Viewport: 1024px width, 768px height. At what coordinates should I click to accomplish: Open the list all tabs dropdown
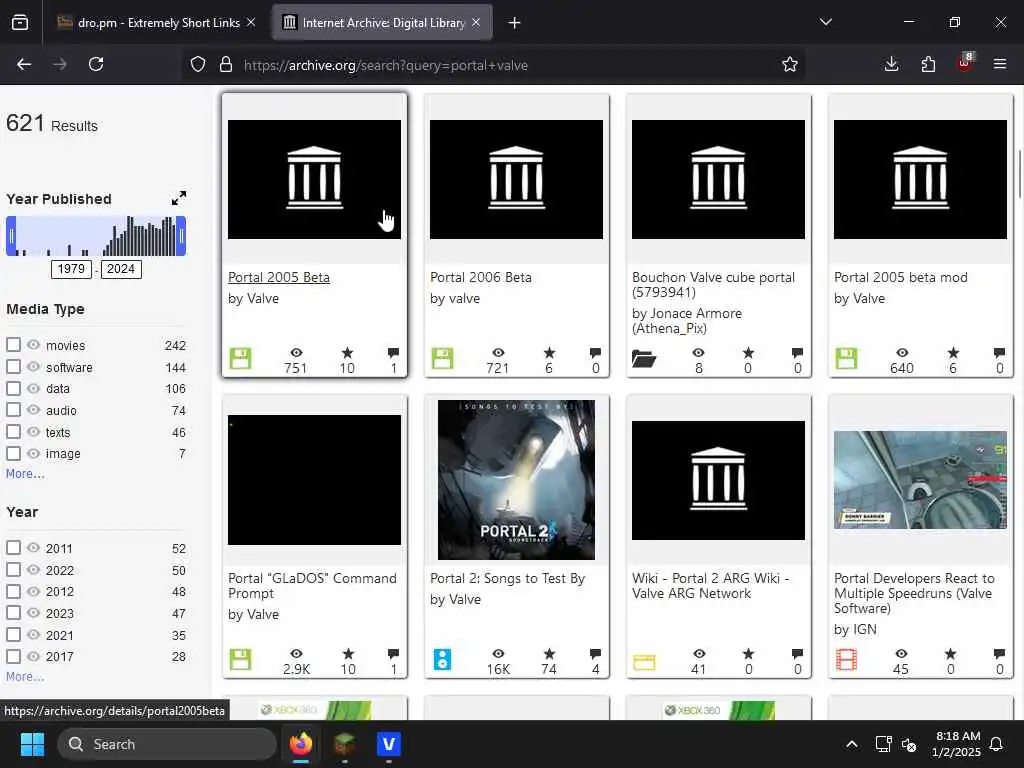[825, 22]
